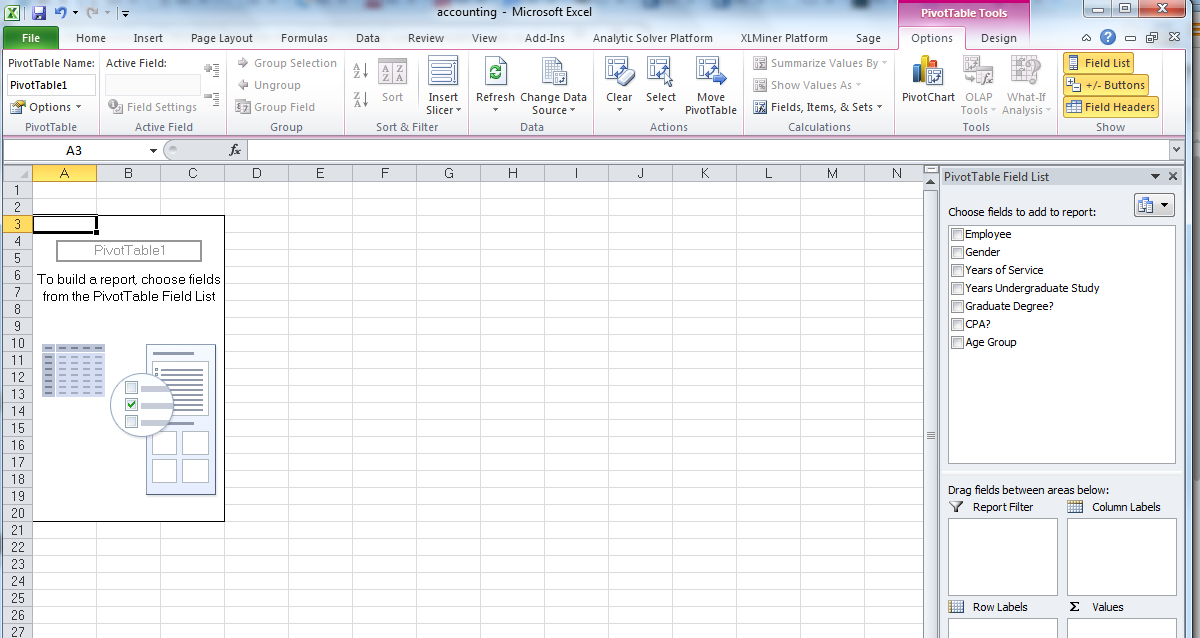Click the Clear PivotTable icon
Viewport: 1200px width, 638px height.
pyautogui.click(x=619, y=73)
